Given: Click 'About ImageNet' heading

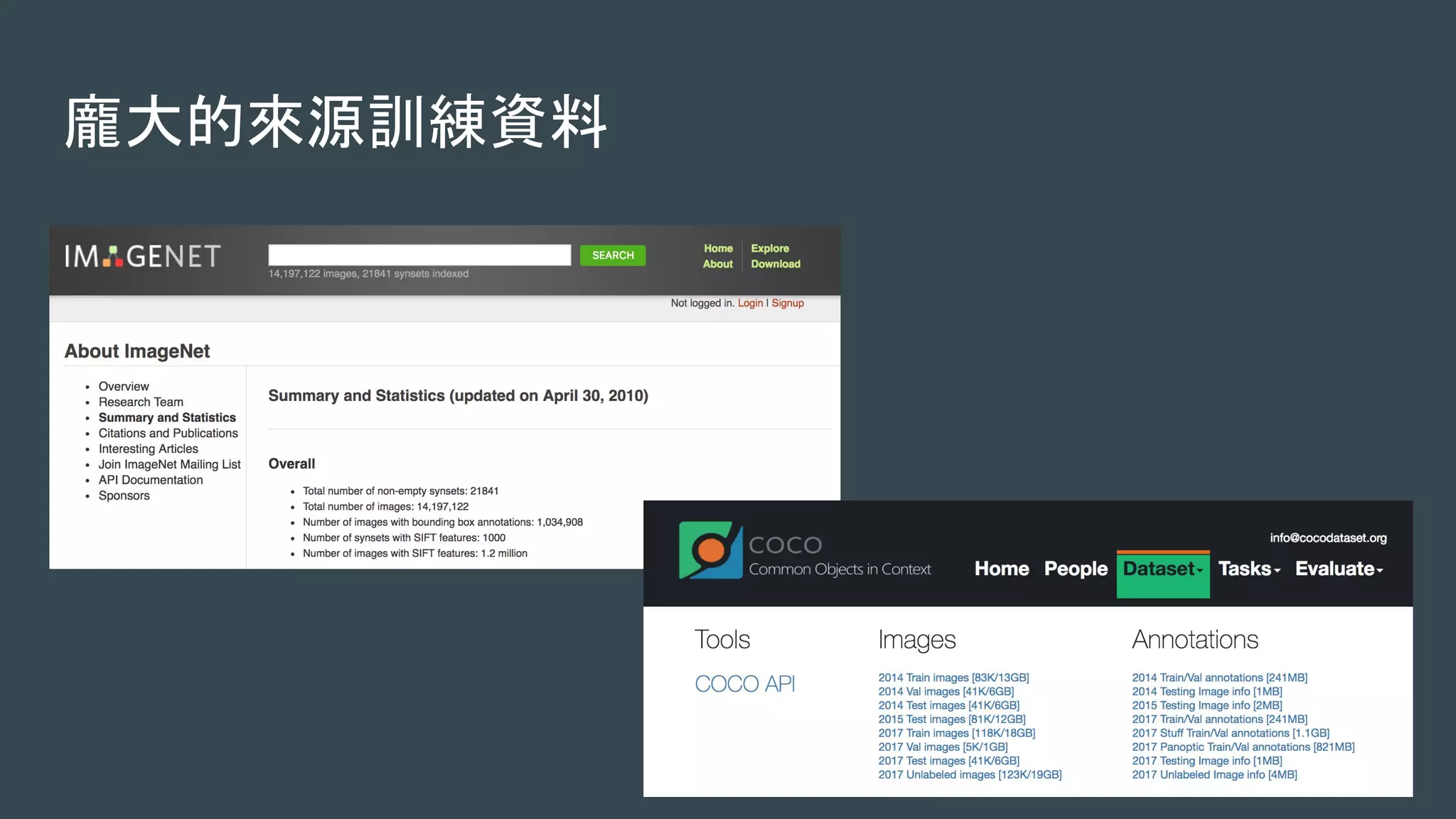Looking at the screenshot, I should click(x=137, y=351).
